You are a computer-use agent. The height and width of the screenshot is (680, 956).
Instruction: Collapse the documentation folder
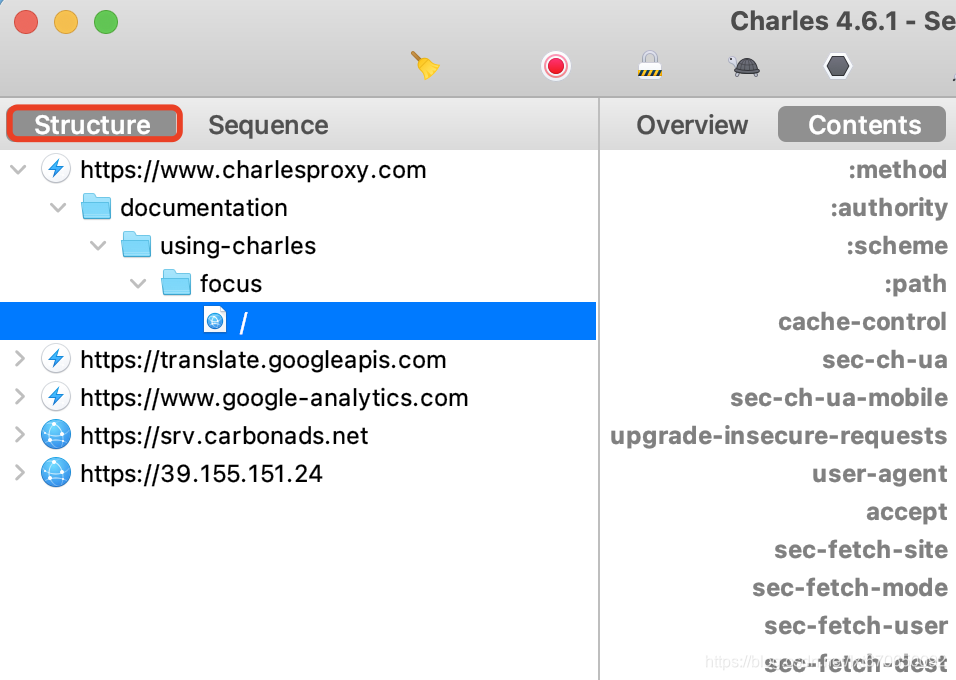point(59,208)
